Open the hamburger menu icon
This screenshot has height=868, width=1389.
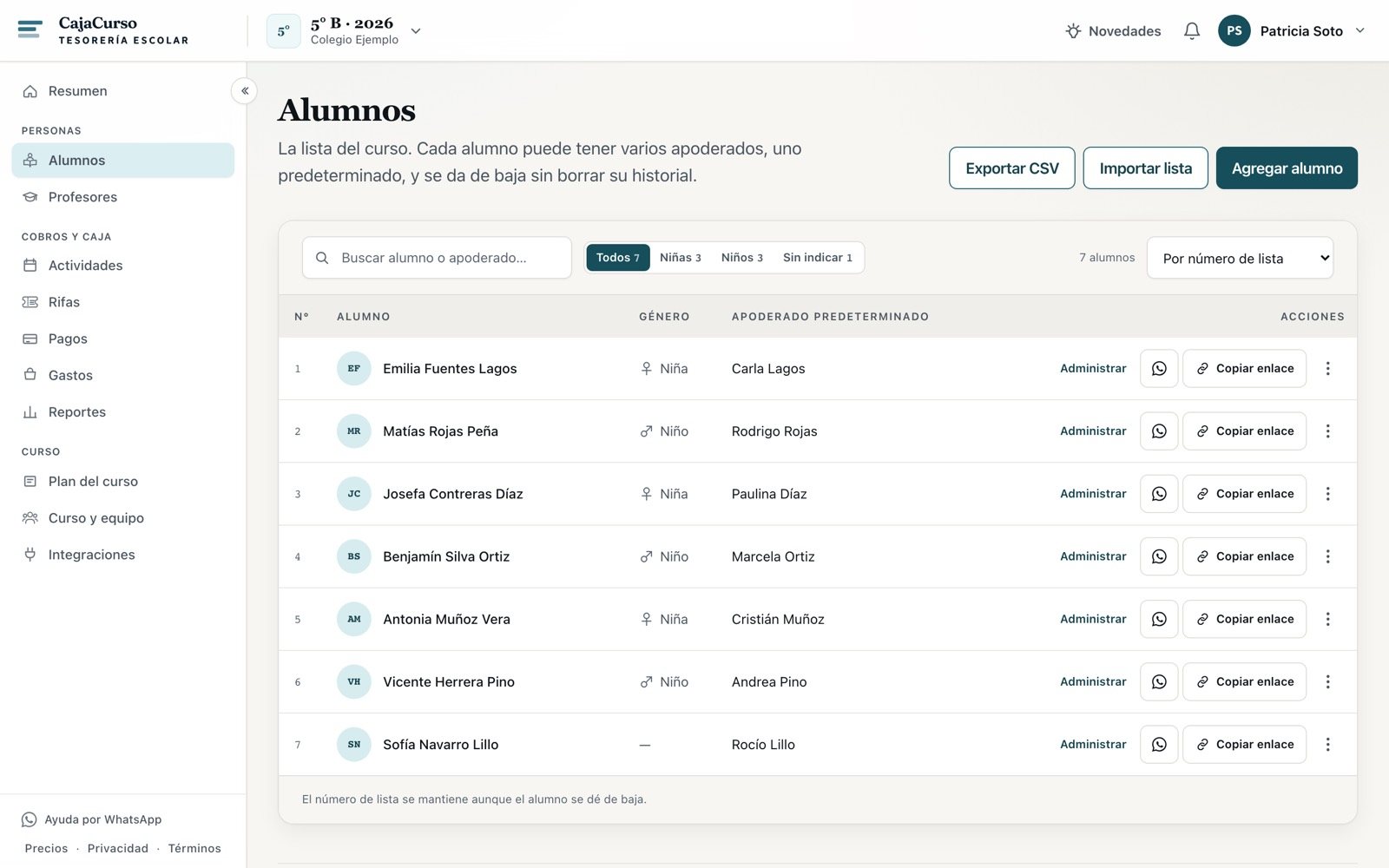tap(30, 30)
